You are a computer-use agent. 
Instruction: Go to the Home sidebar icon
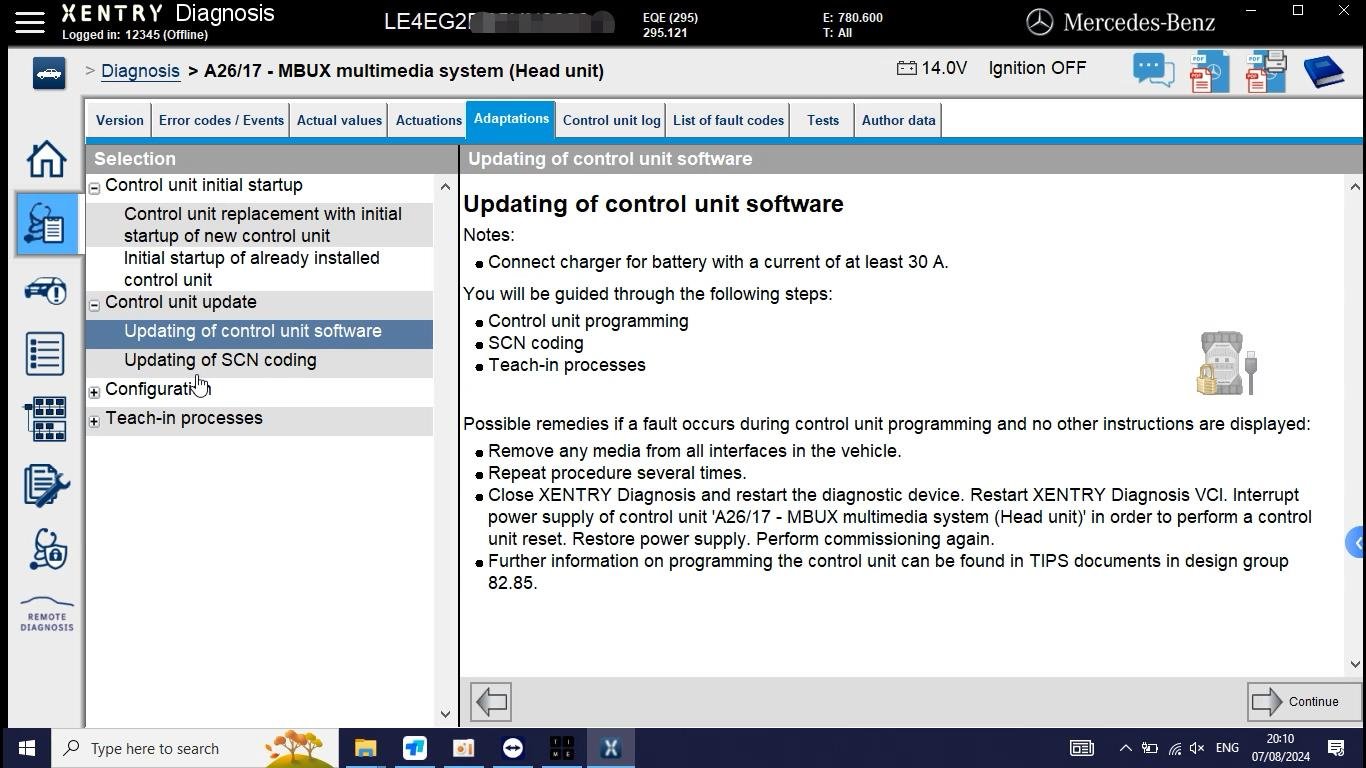click(46, 159)
